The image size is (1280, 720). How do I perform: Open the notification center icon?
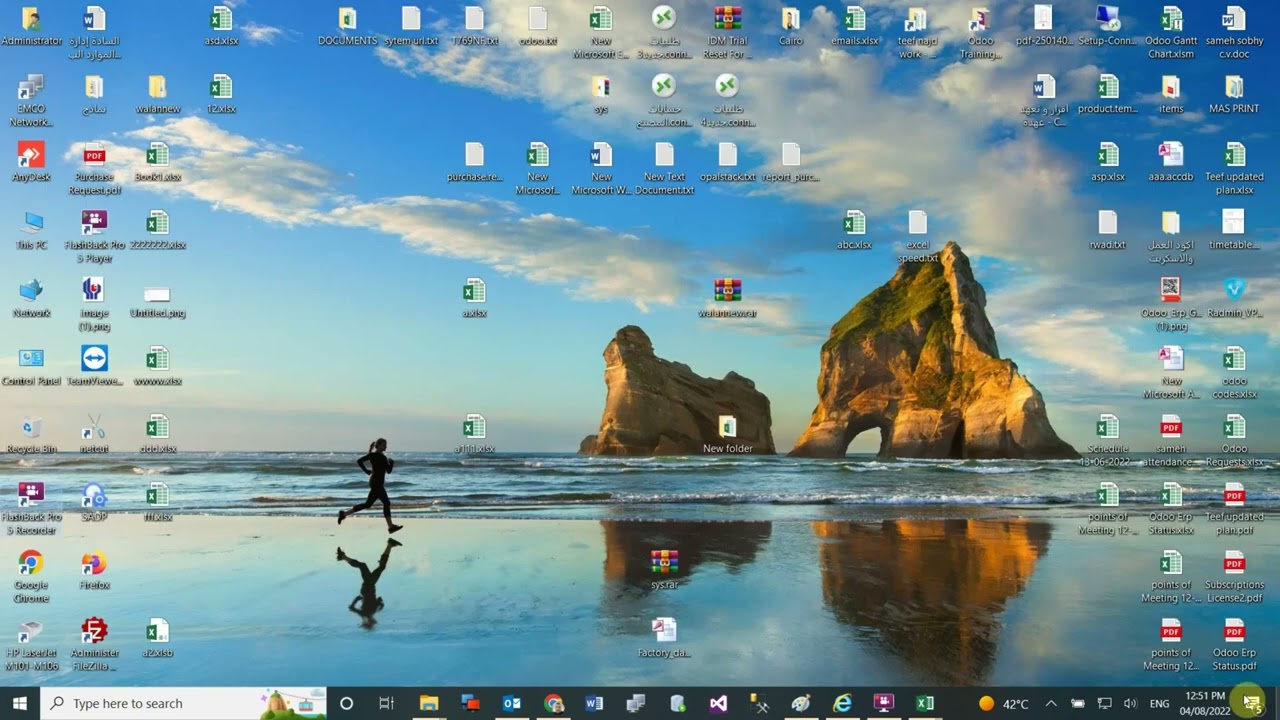1251,703
